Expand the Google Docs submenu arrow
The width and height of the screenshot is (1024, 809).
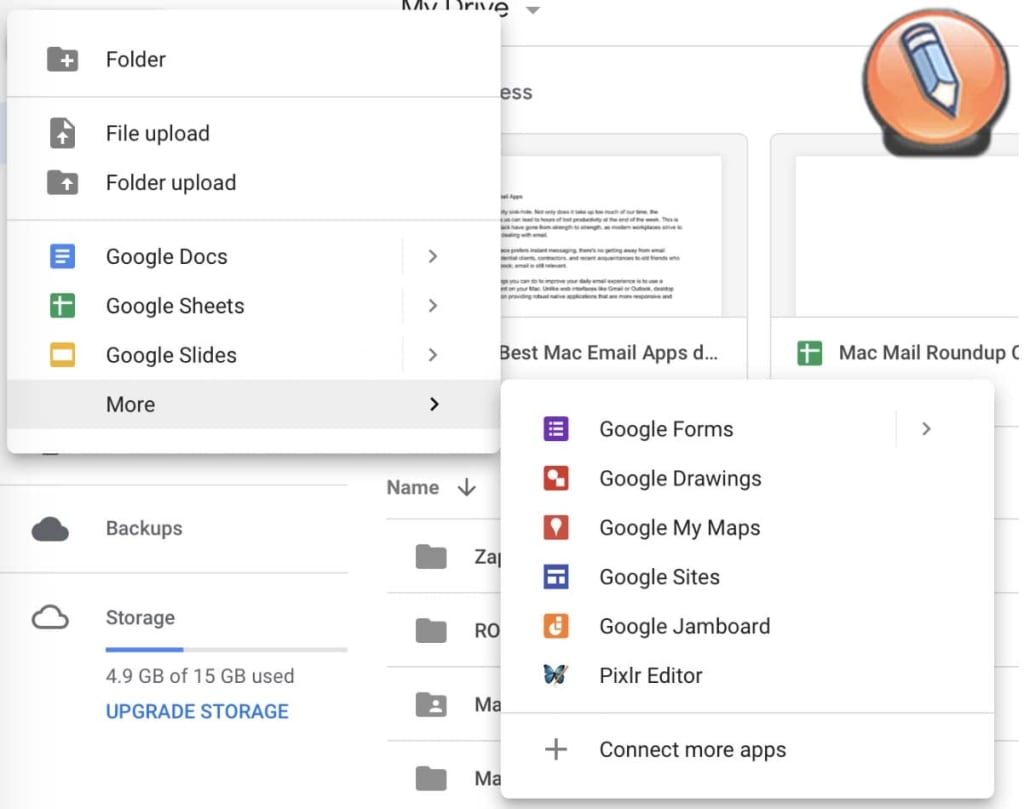[432, 256]
